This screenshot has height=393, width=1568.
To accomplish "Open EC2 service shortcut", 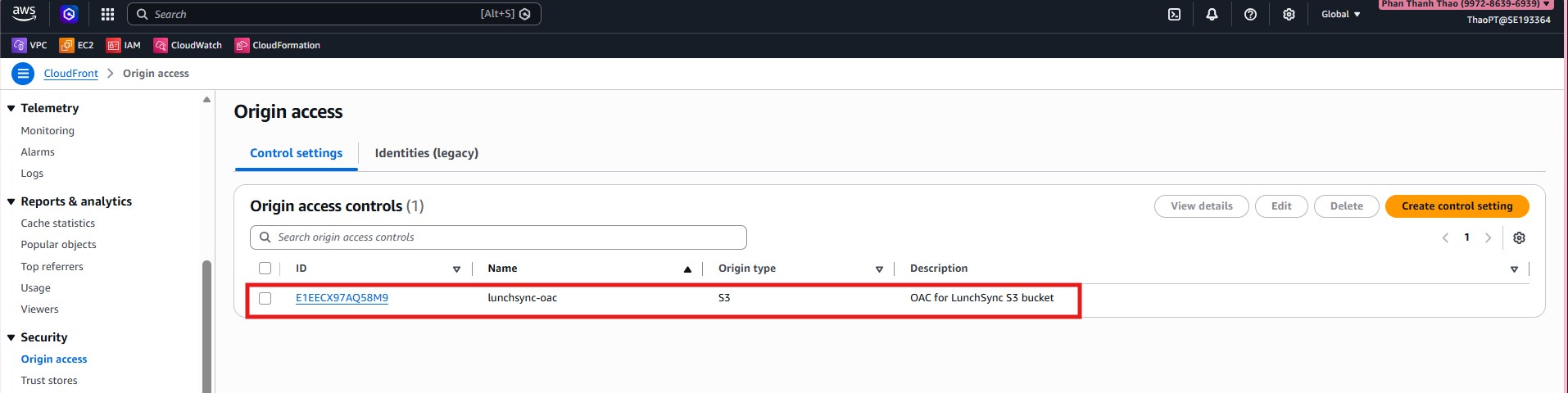I will coord(77,45).
